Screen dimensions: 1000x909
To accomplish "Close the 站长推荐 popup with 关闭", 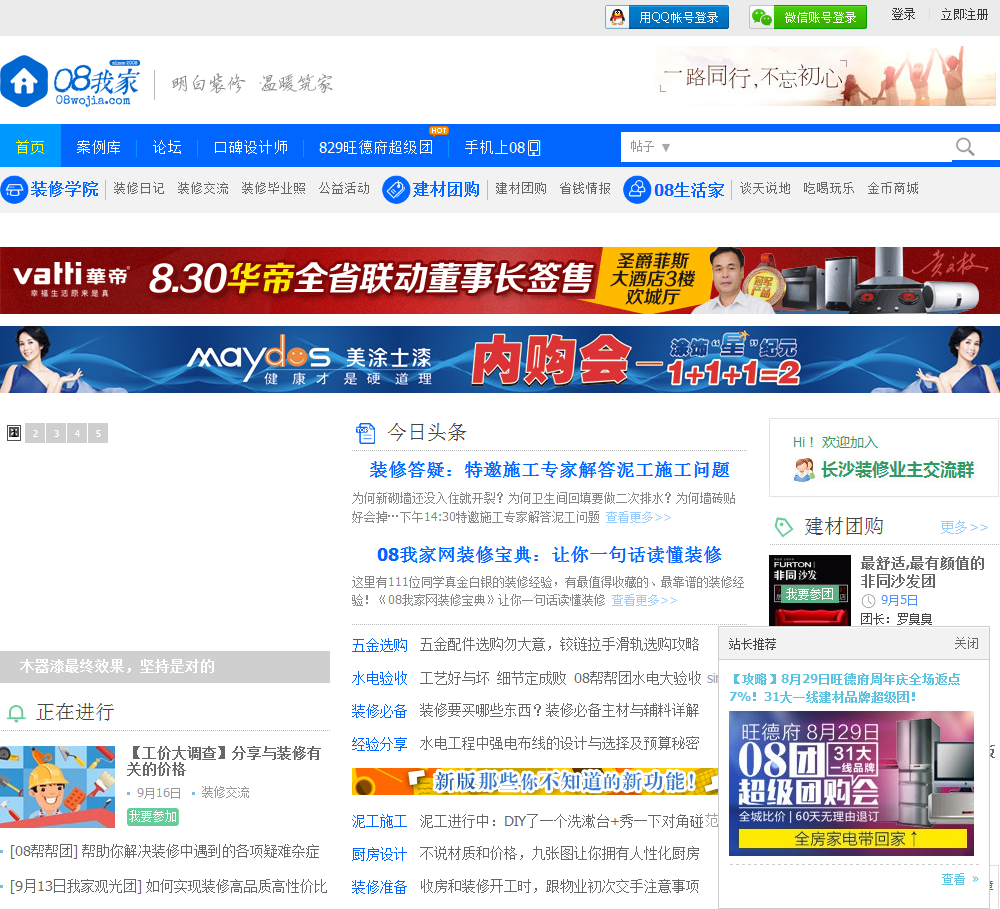I will pos(966,644).
